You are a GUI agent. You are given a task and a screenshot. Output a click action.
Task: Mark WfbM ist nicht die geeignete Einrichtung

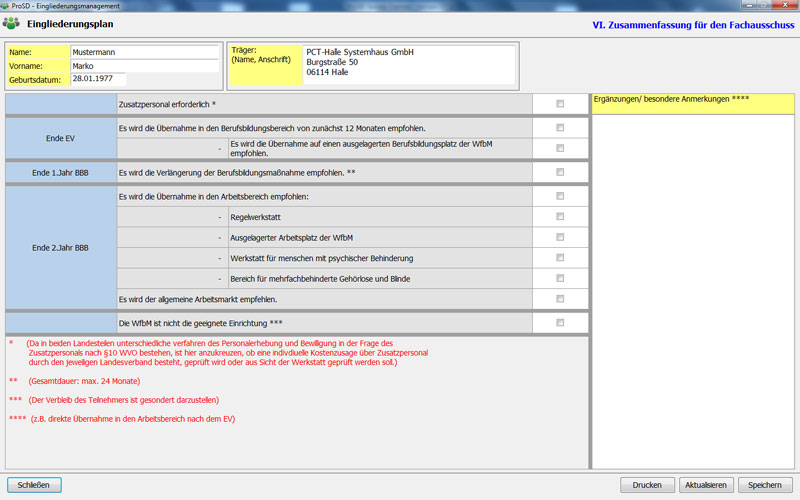[560, 323]
